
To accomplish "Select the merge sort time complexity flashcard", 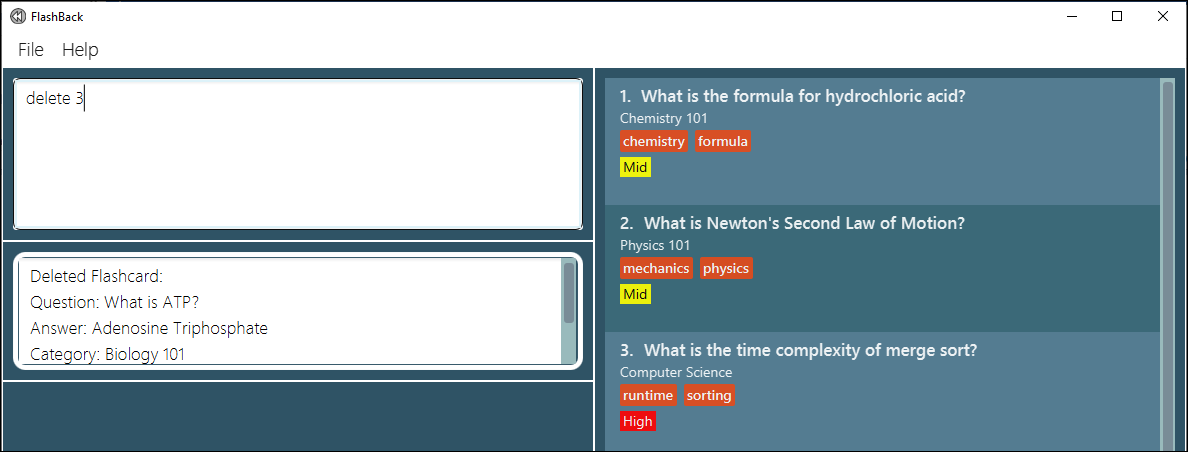I will click(882, 388).
